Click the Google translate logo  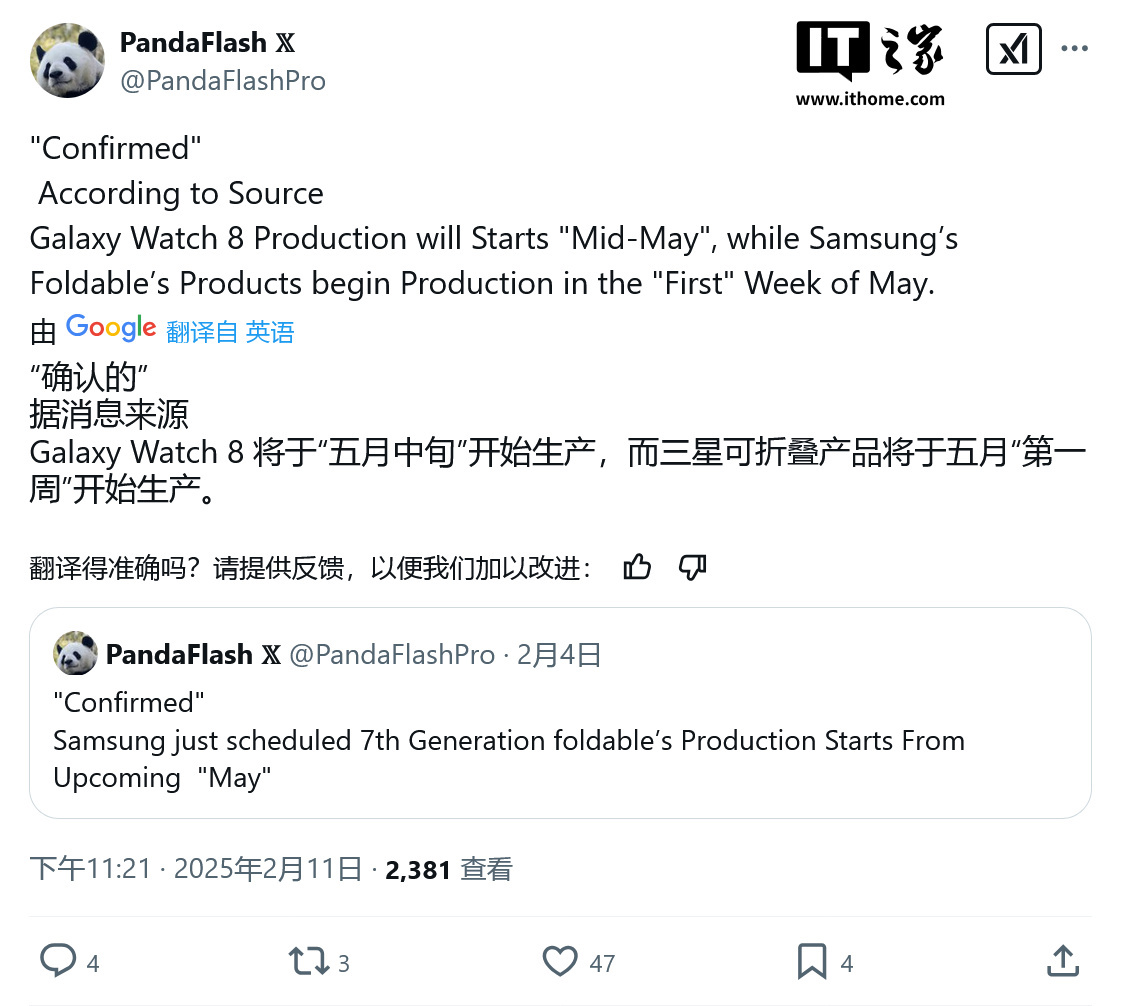[111, 328]
